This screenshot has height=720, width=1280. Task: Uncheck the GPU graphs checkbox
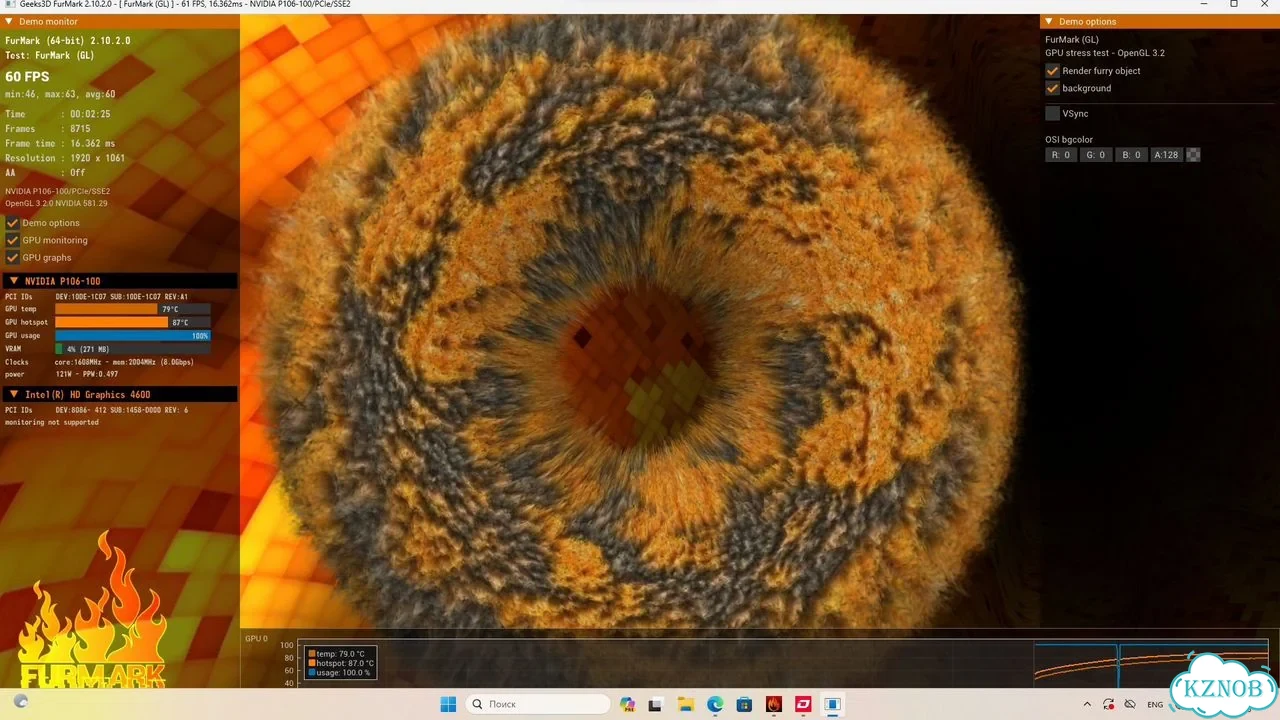coord(12,257)
